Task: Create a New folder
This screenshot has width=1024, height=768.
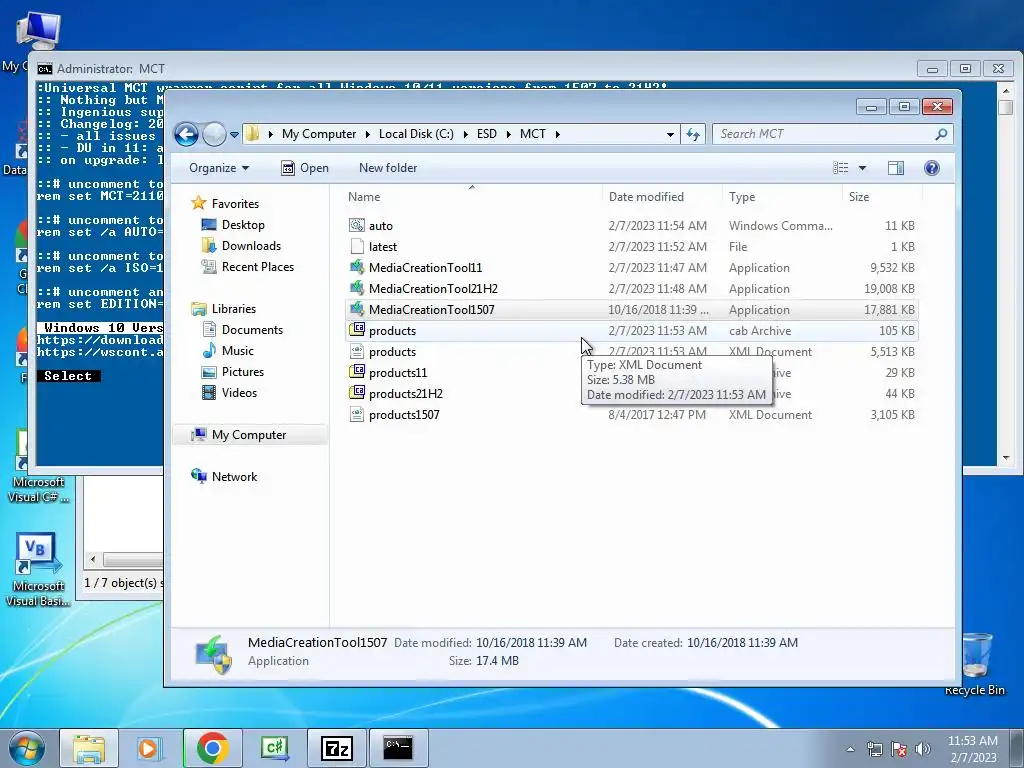Action: (x=388, y=168)
